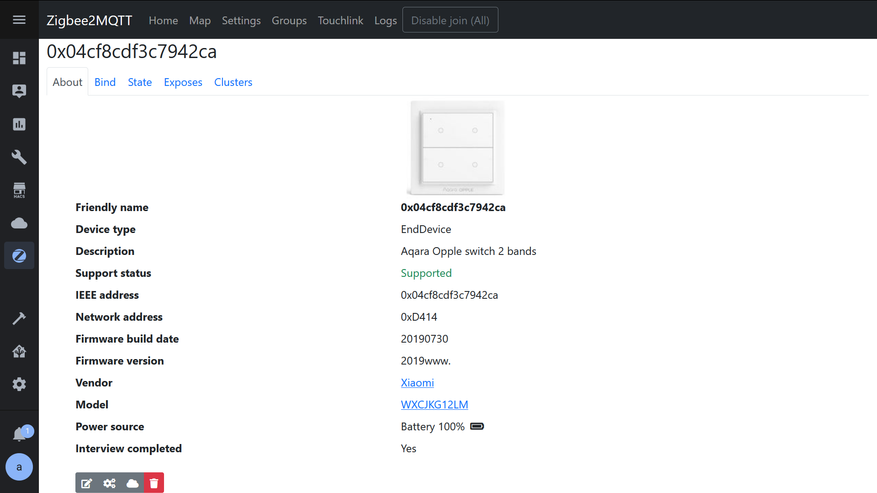Click the red delete device trash icon
877x493 pixels.
154,483
